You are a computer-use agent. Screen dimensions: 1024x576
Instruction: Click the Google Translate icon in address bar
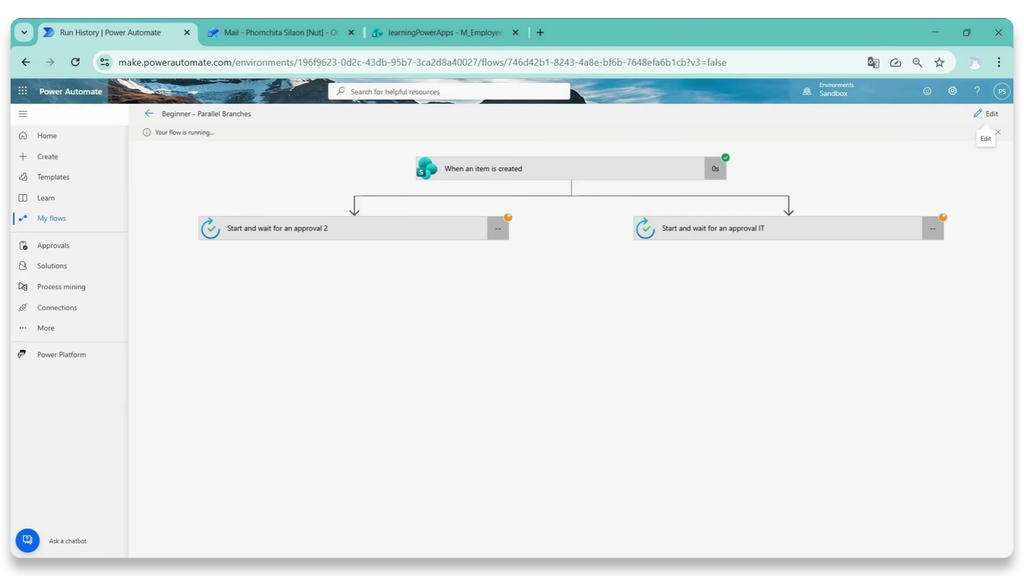coord(873,62)
